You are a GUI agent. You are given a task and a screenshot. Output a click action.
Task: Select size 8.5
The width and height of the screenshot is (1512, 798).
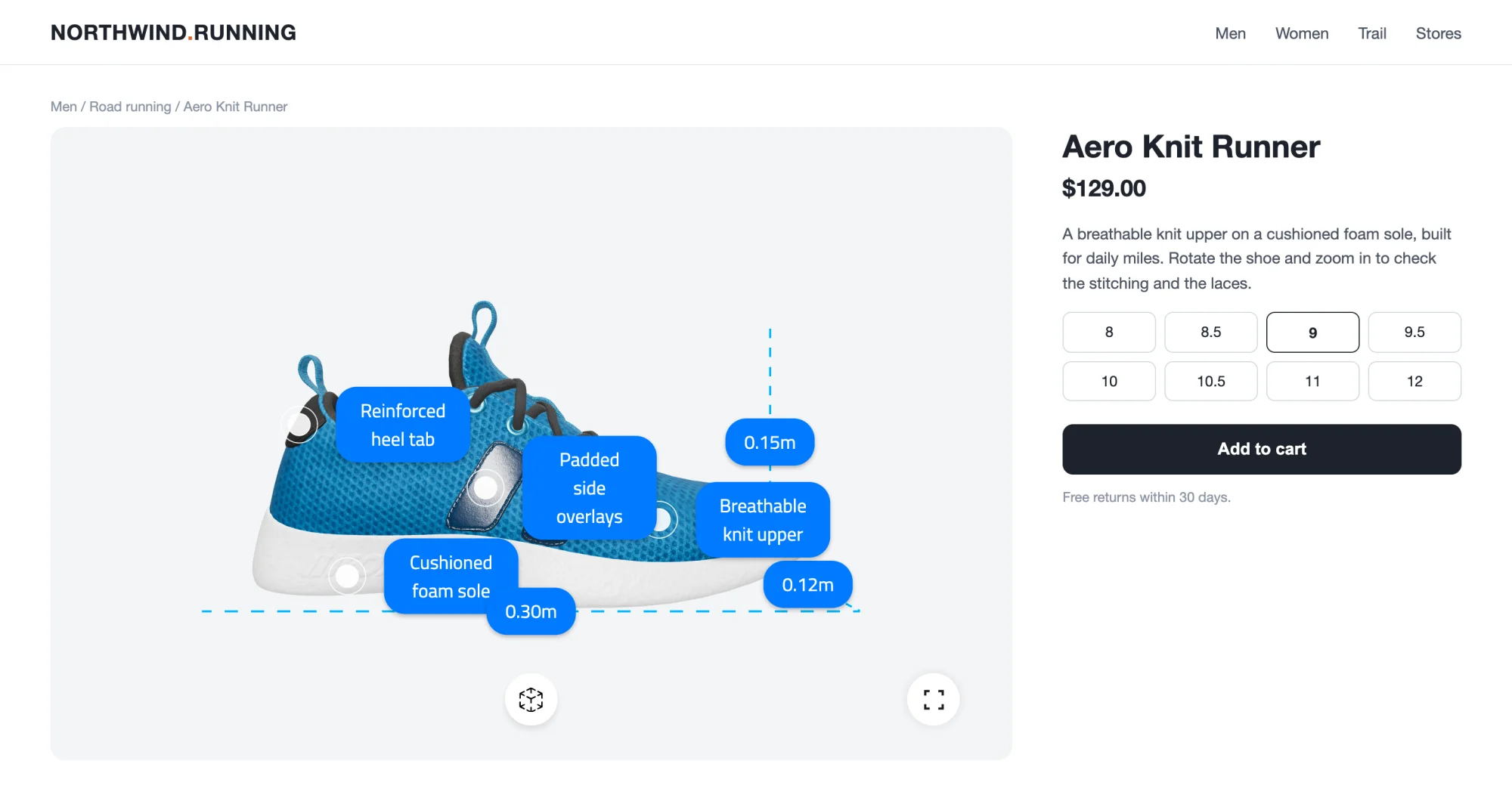1210,332
